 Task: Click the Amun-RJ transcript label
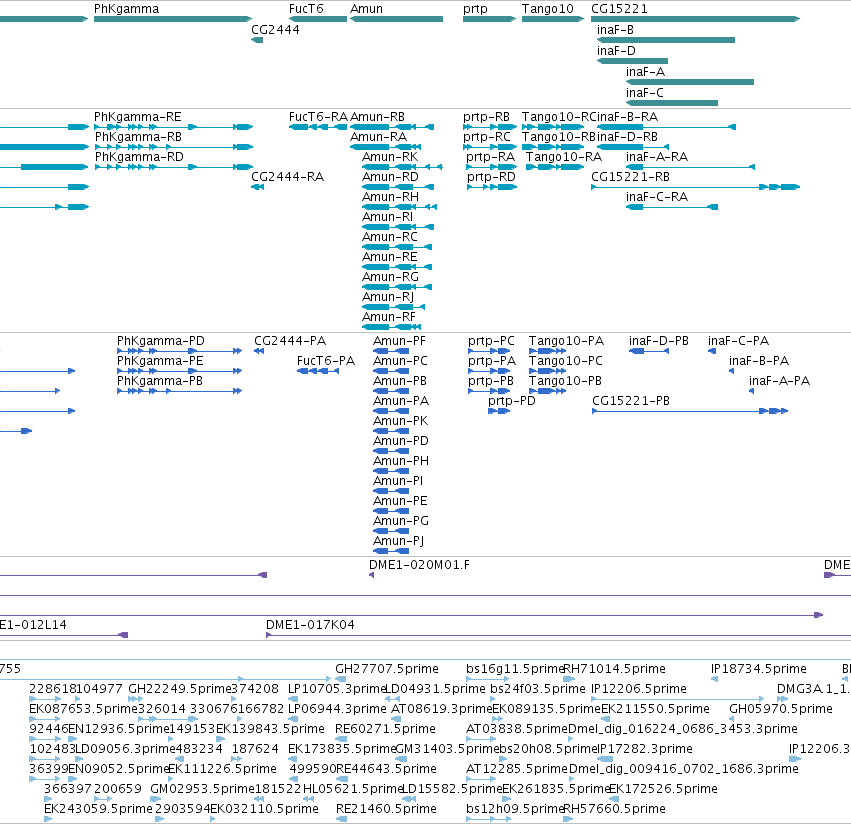coord(388,297)
